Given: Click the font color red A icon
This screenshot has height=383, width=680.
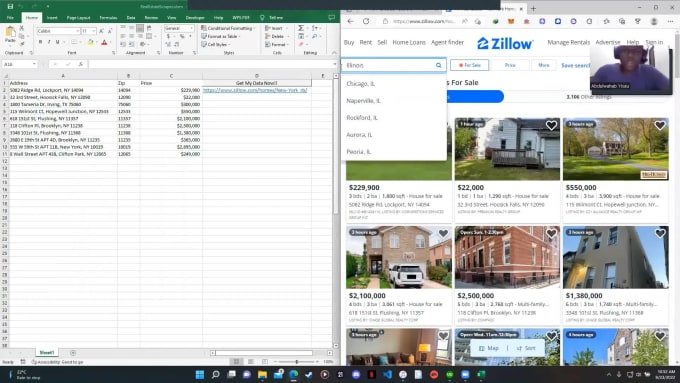Looking at the screenshot, I should pos(104,42).
